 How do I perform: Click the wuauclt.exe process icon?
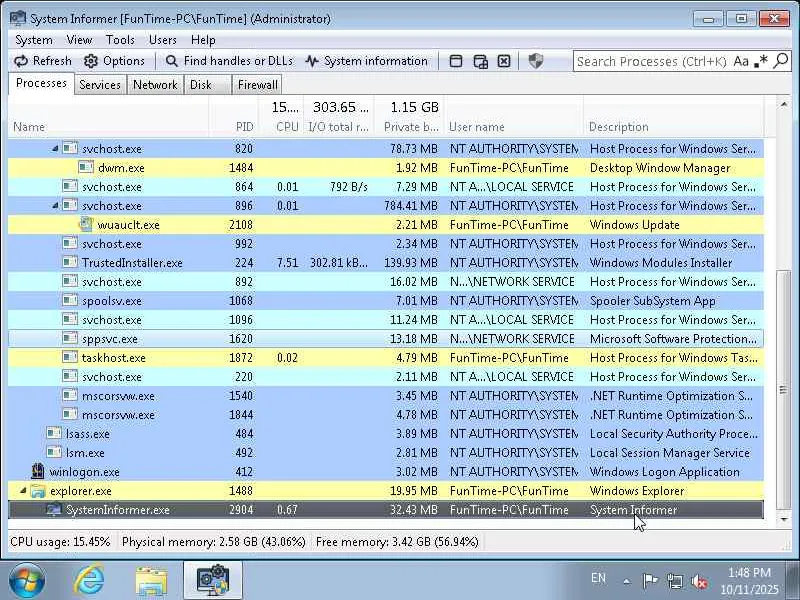point(86,224)
